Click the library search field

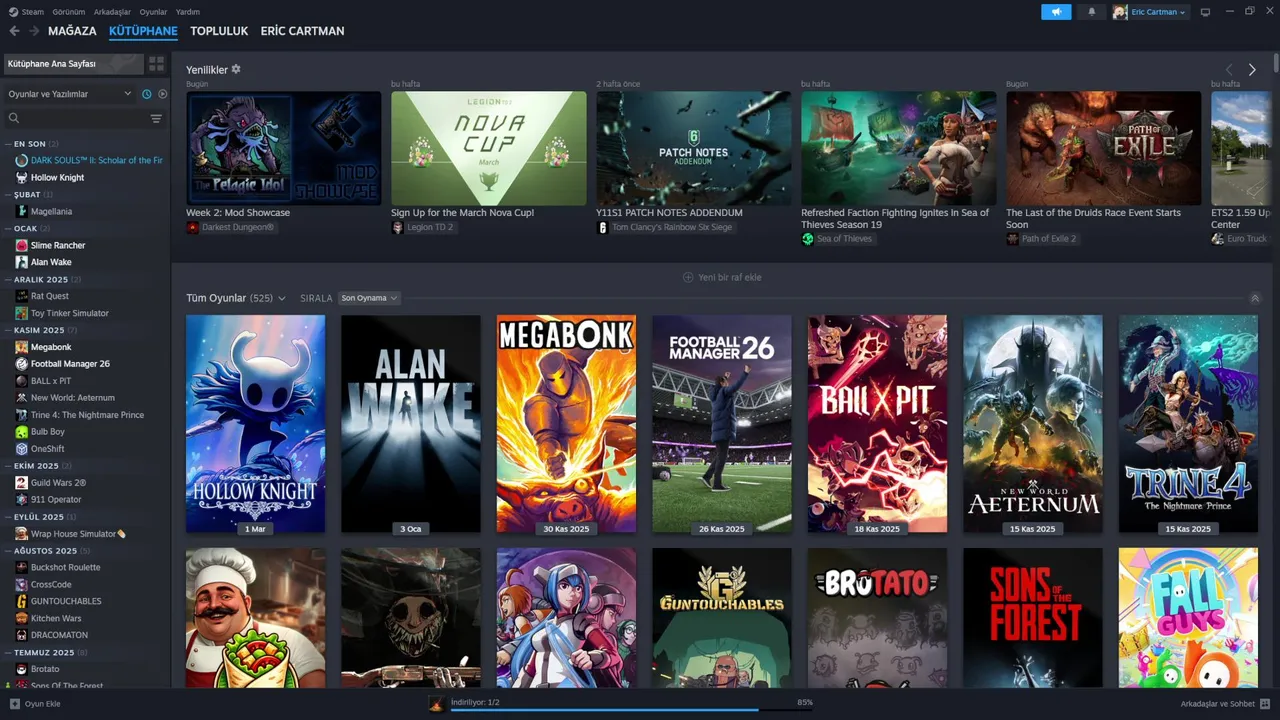pos(78,118)
